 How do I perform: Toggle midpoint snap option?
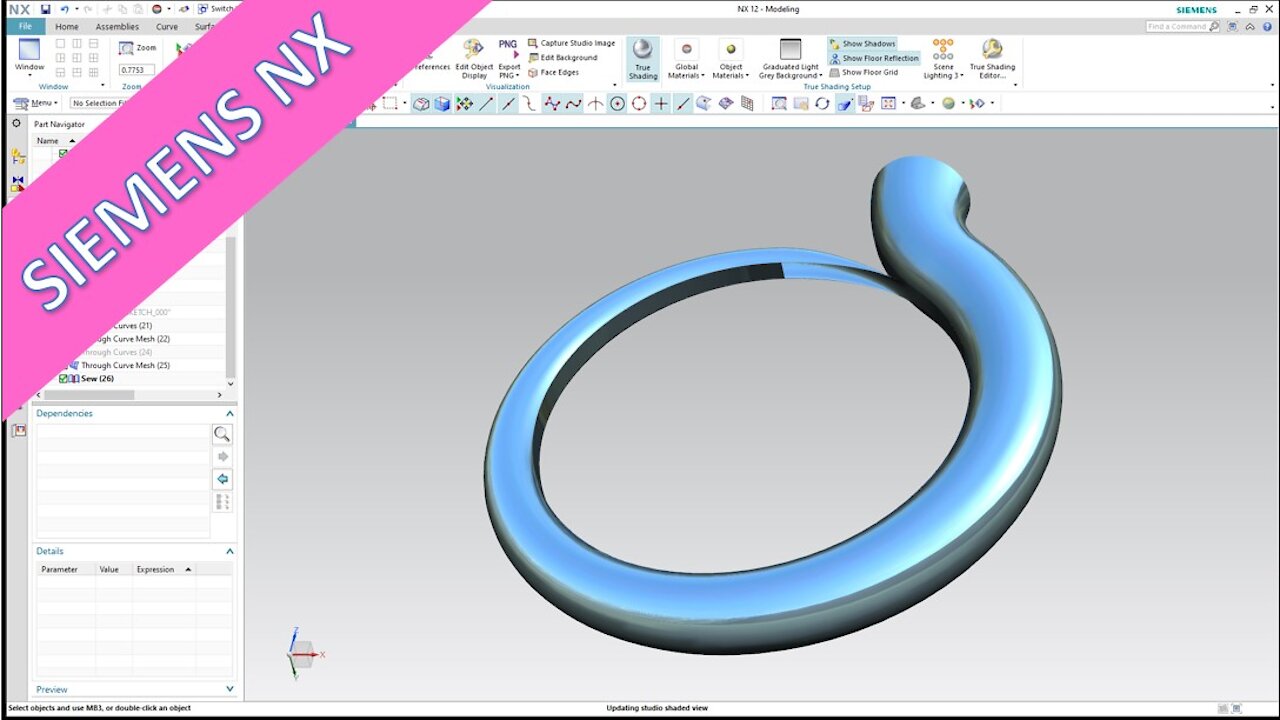[508, 103]
